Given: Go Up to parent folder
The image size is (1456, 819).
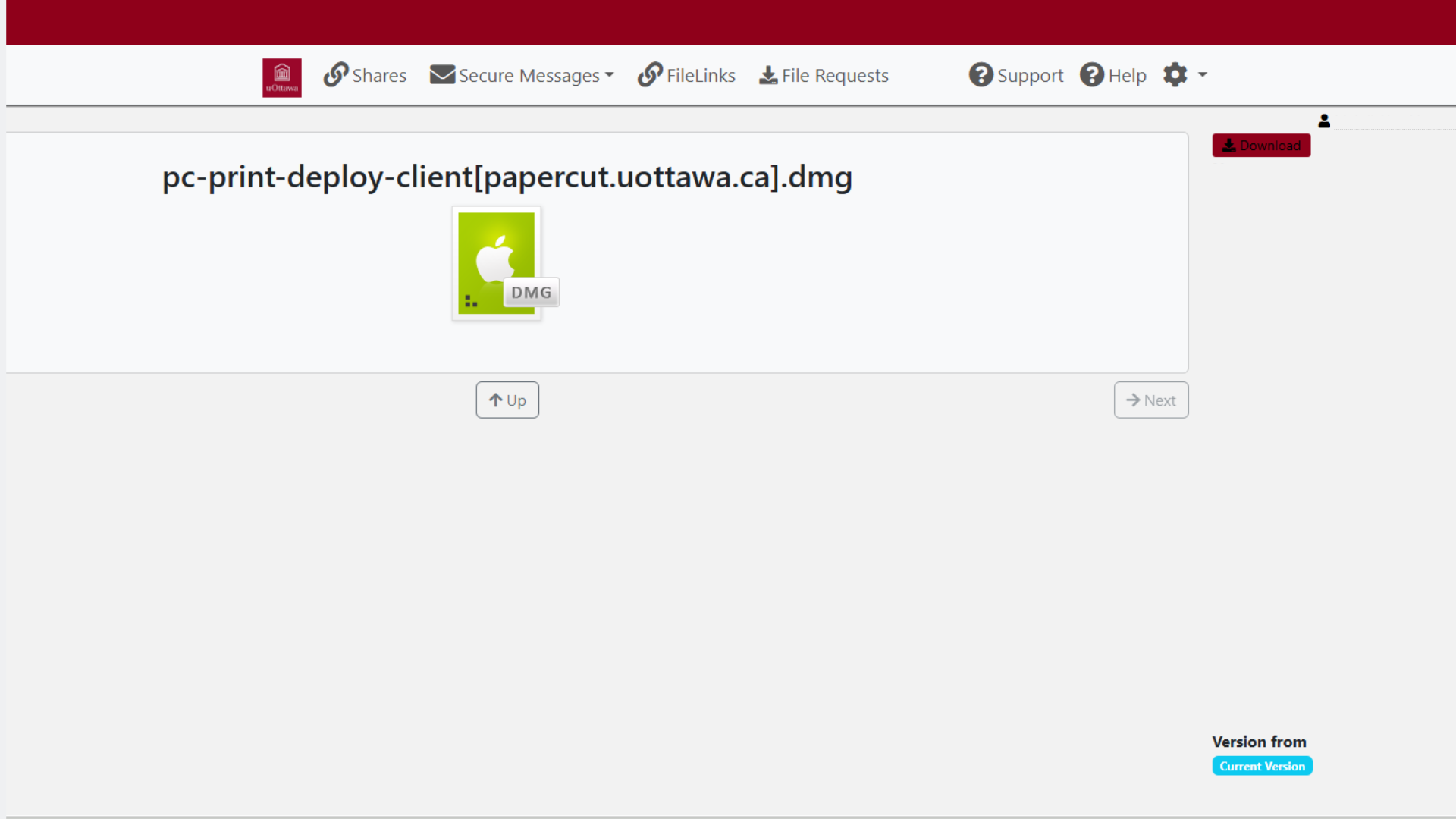Looking at the screenshot, I should tap(507, 400).
